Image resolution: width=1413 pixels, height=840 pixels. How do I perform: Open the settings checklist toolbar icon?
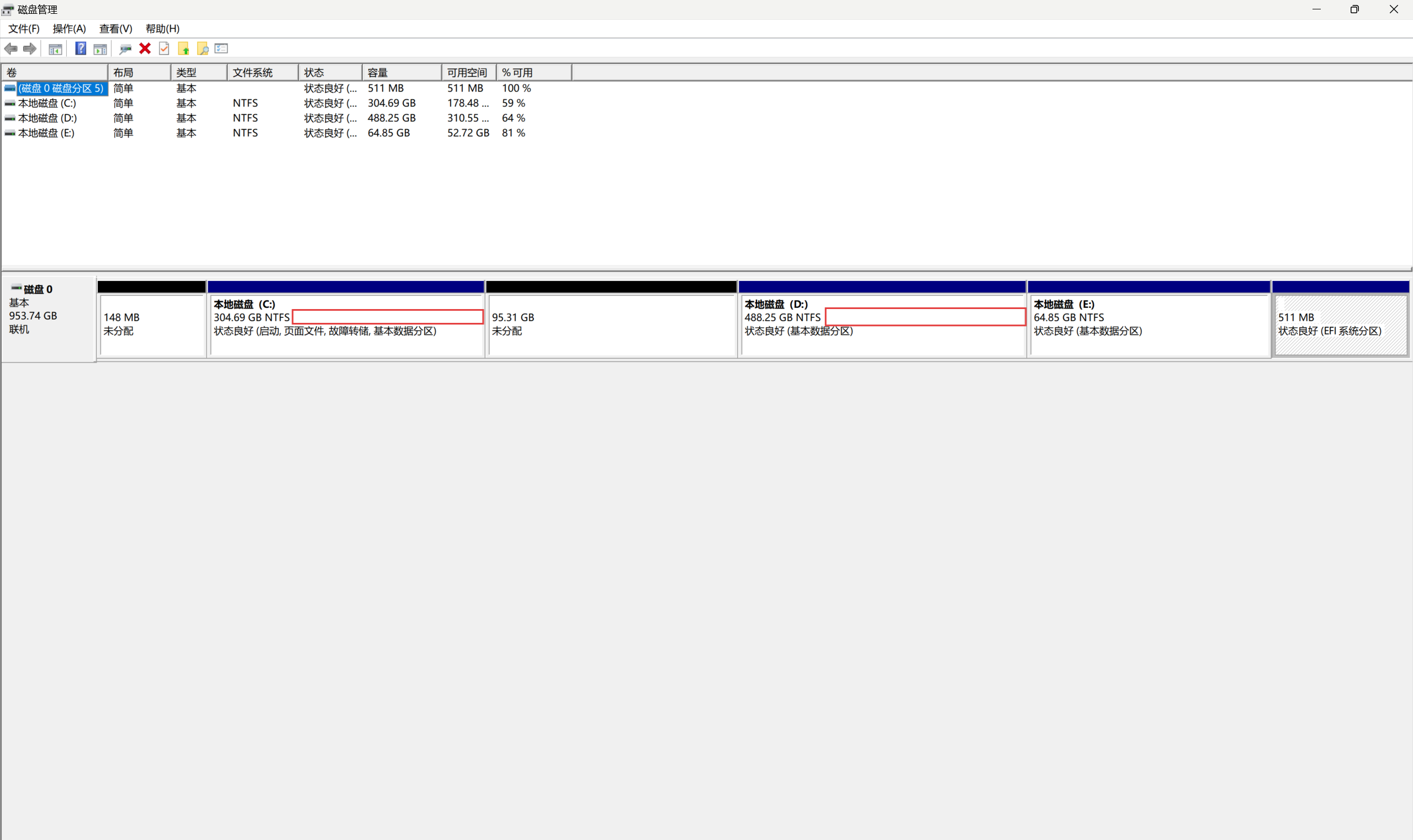[221, 49]
